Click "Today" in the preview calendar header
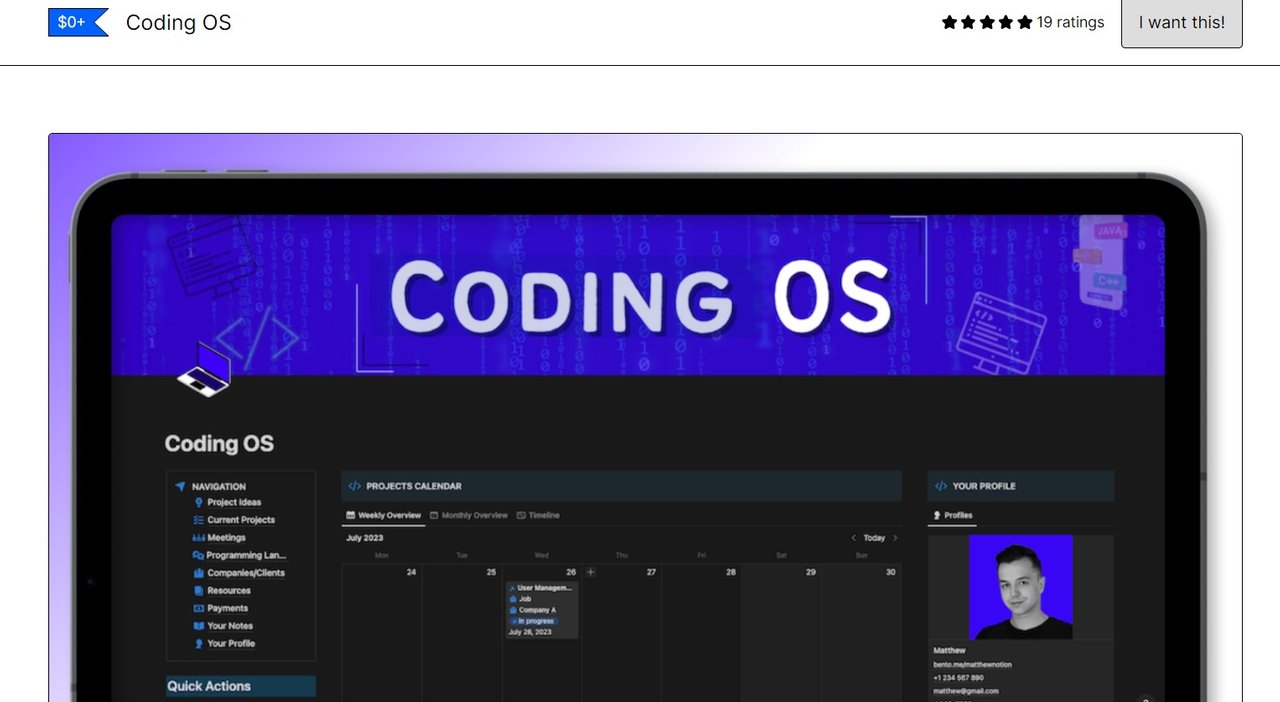 coord(874,538)
